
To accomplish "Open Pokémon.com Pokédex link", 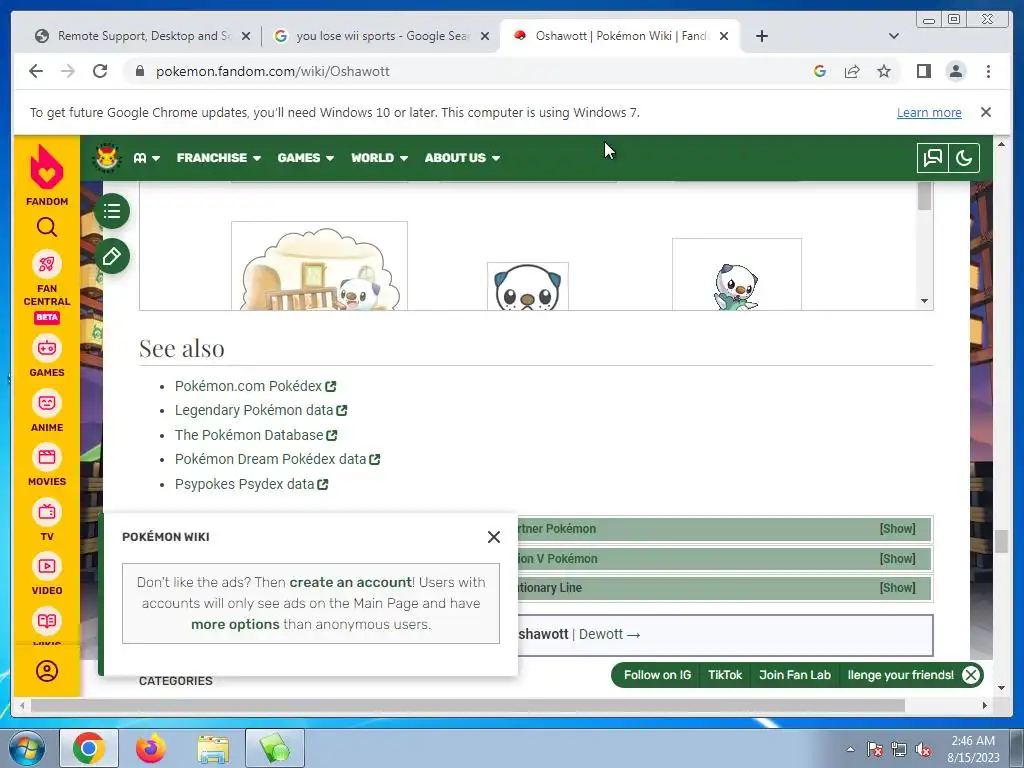I will coord(255,386).
